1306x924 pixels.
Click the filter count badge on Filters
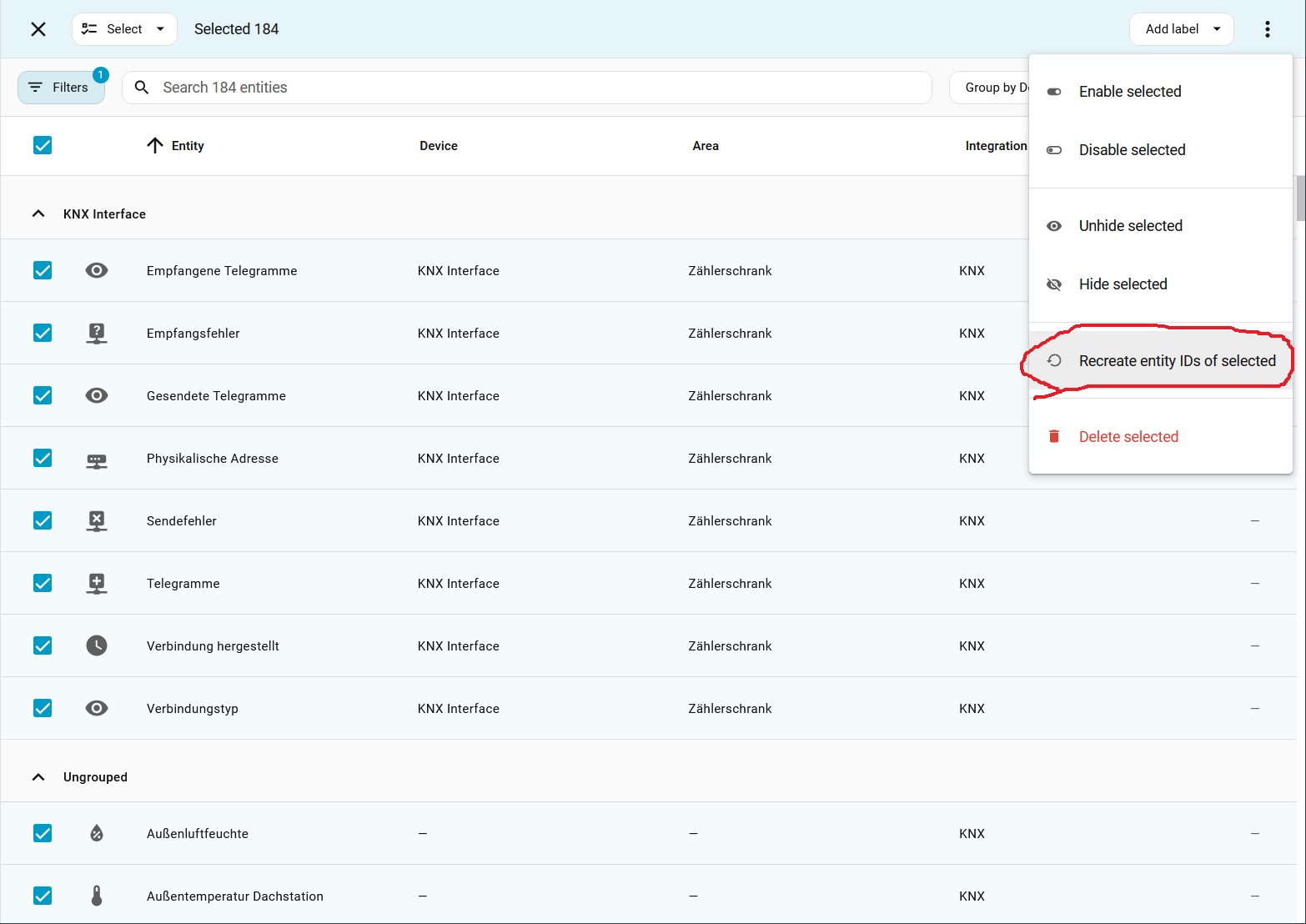(100, 75)
